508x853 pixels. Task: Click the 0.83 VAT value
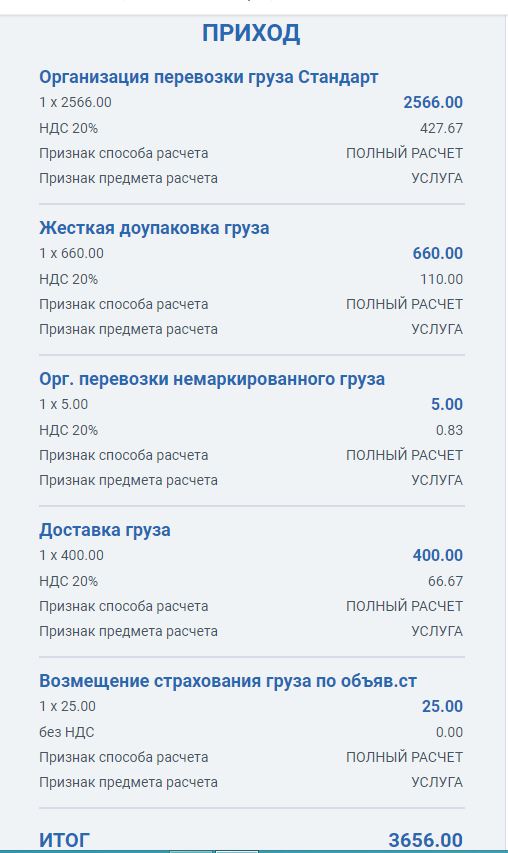click(449, 430)
